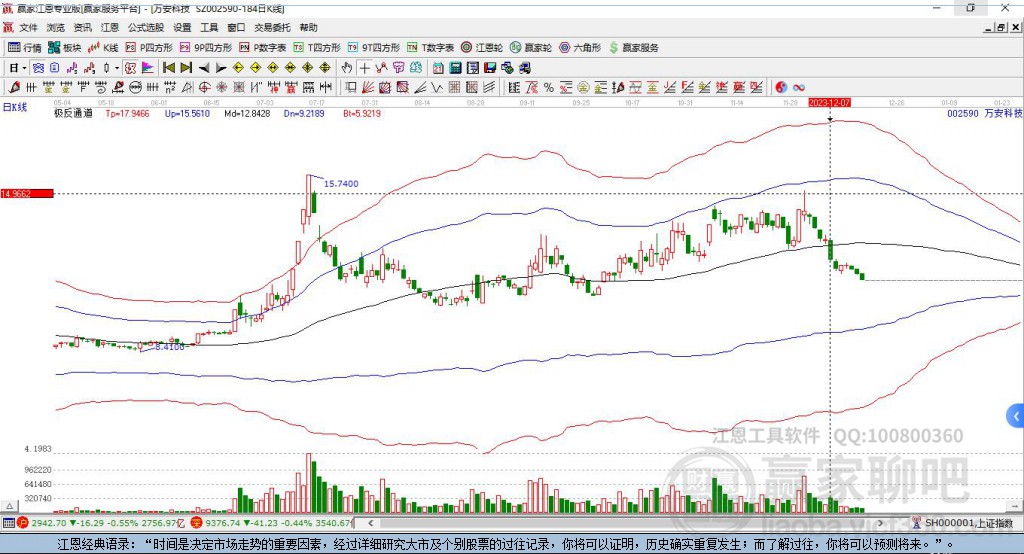Select the crosshair cursor tool
This screenshot has height=554, width=1024.
[x=364, y=68]
